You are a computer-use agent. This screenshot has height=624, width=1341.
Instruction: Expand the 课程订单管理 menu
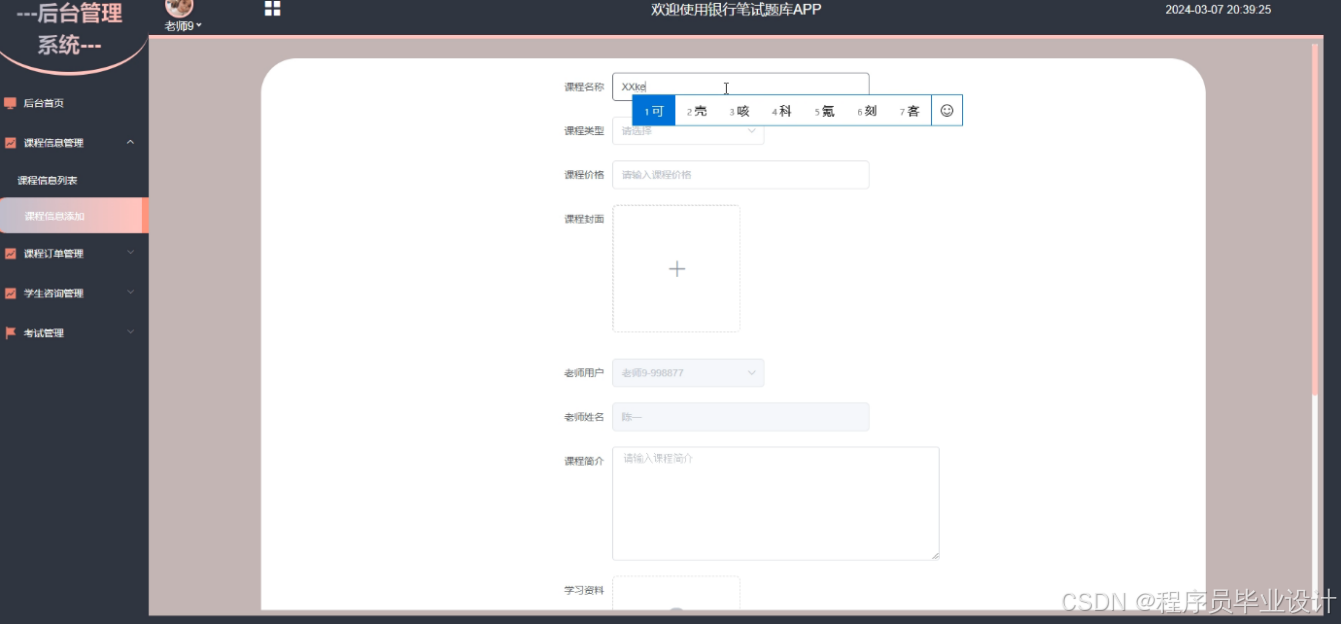coord(75,253)
